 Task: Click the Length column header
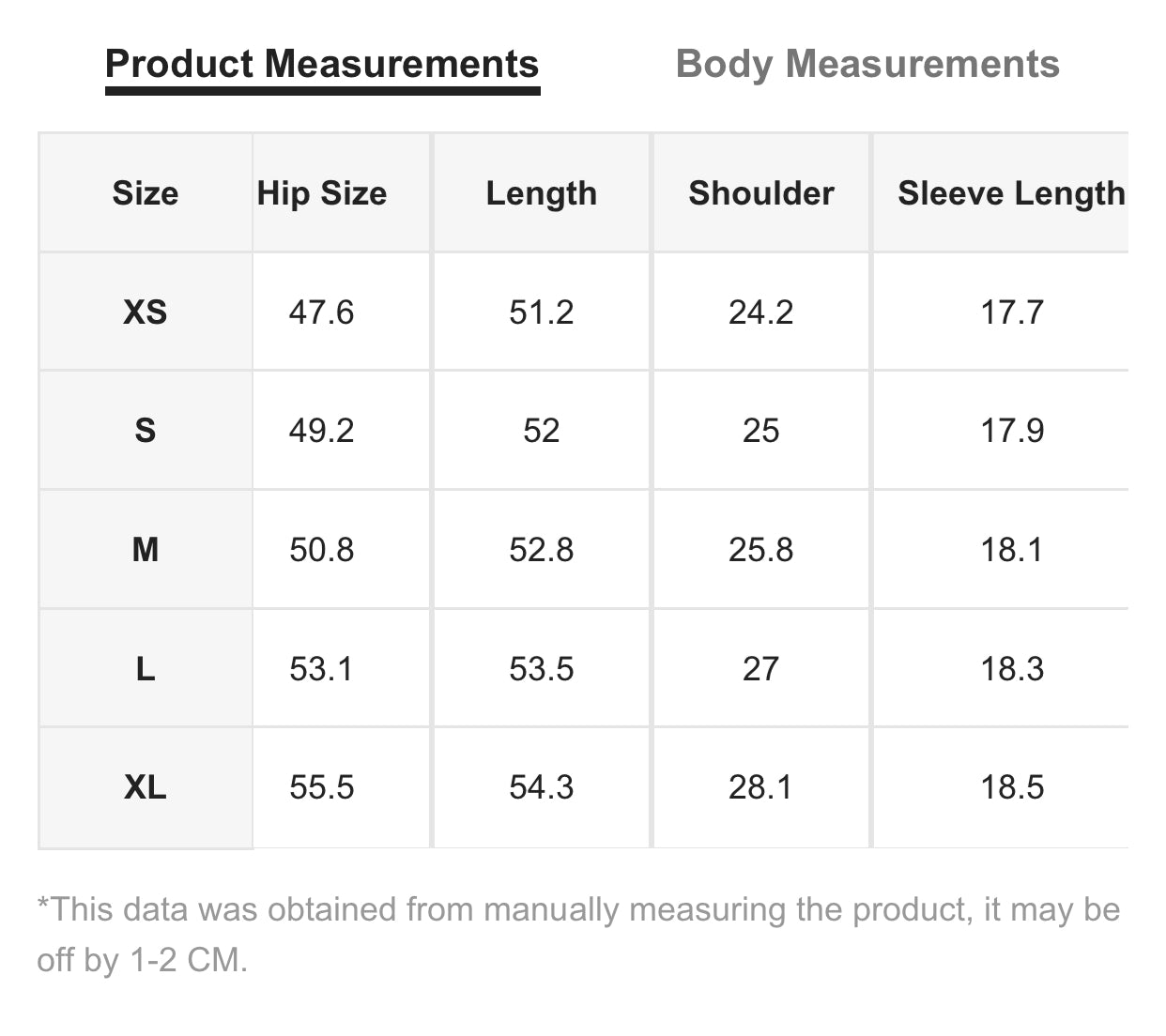pos(542,193)
